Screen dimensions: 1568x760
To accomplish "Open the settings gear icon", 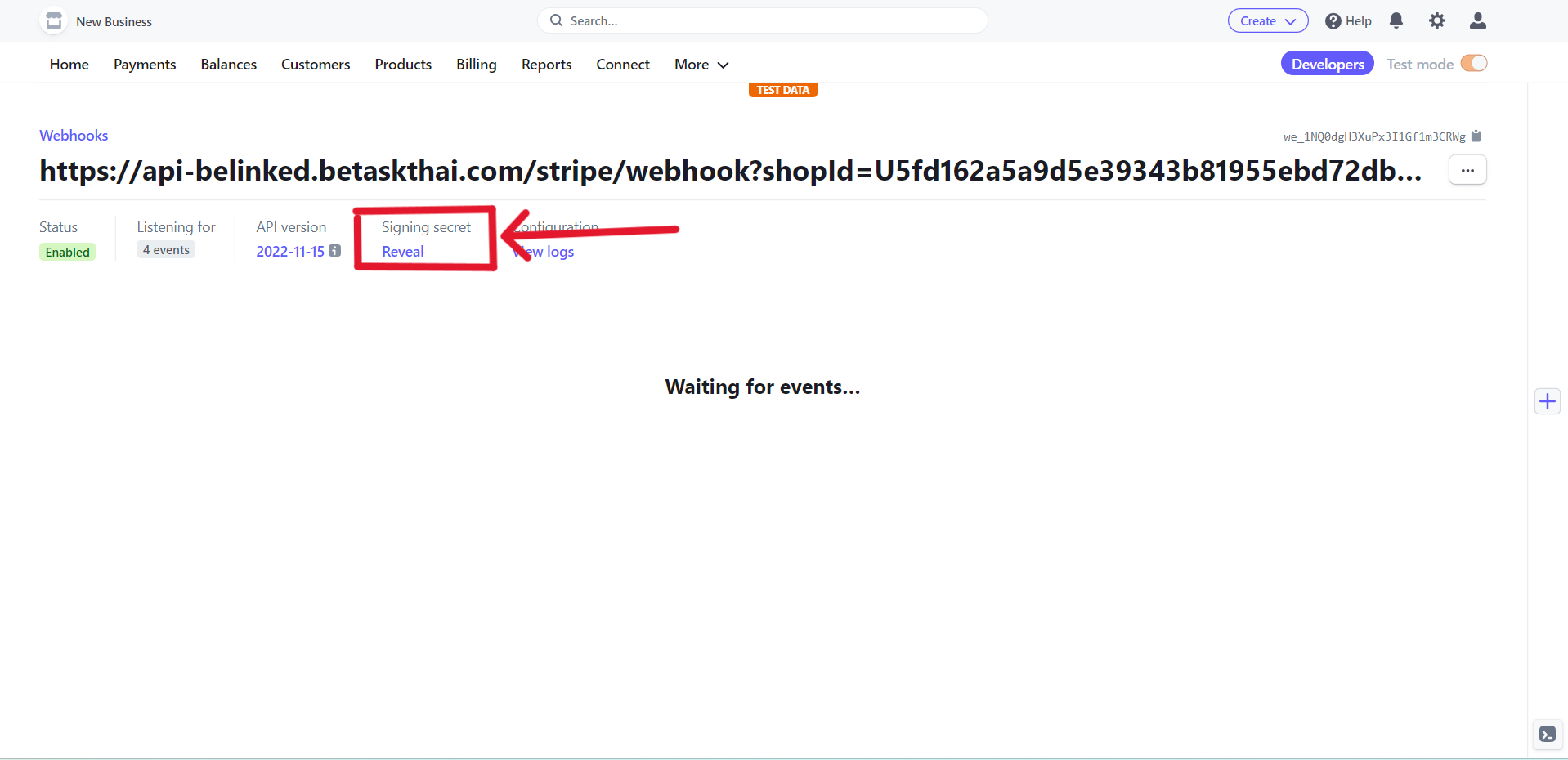I will click(x=1436, y=21).
